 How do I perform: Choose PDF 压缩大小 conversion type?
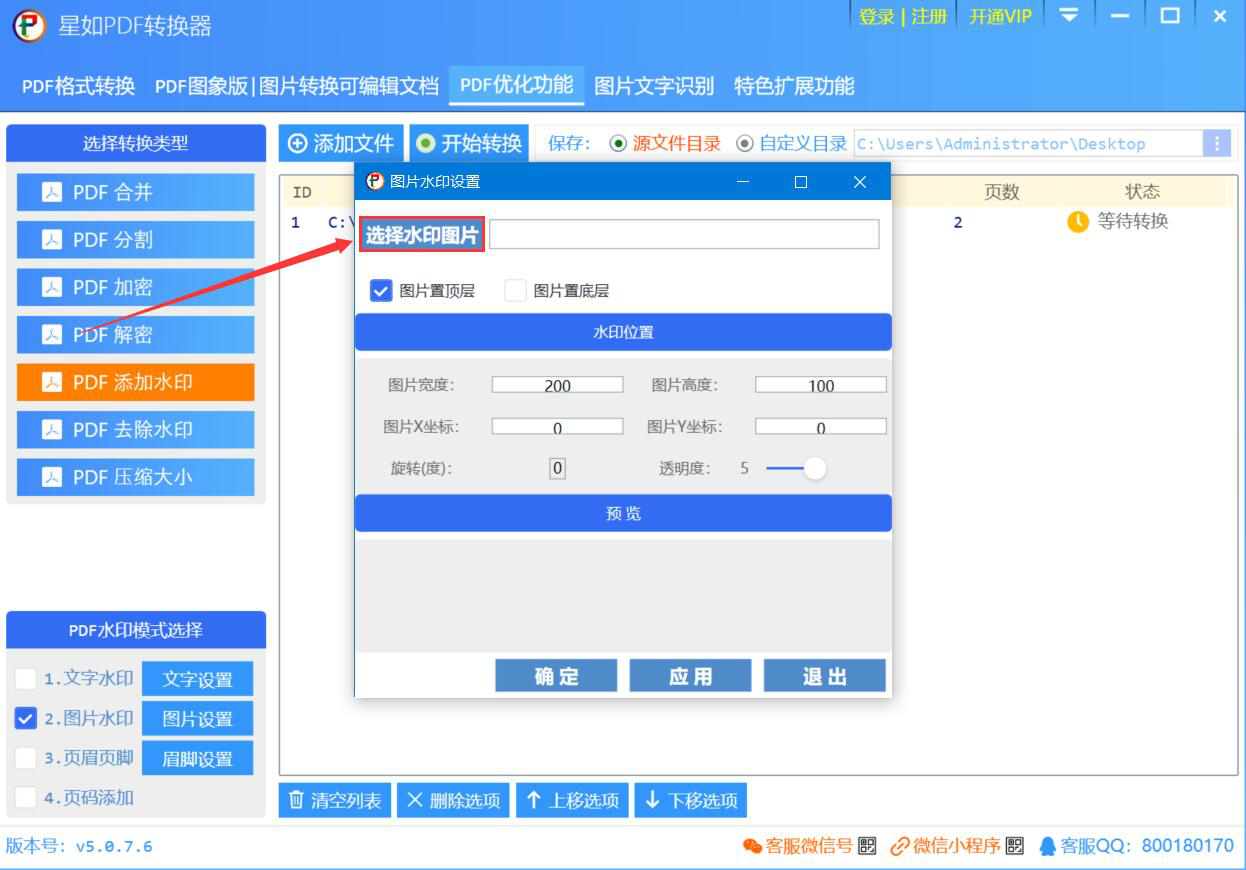click(136, 477)
